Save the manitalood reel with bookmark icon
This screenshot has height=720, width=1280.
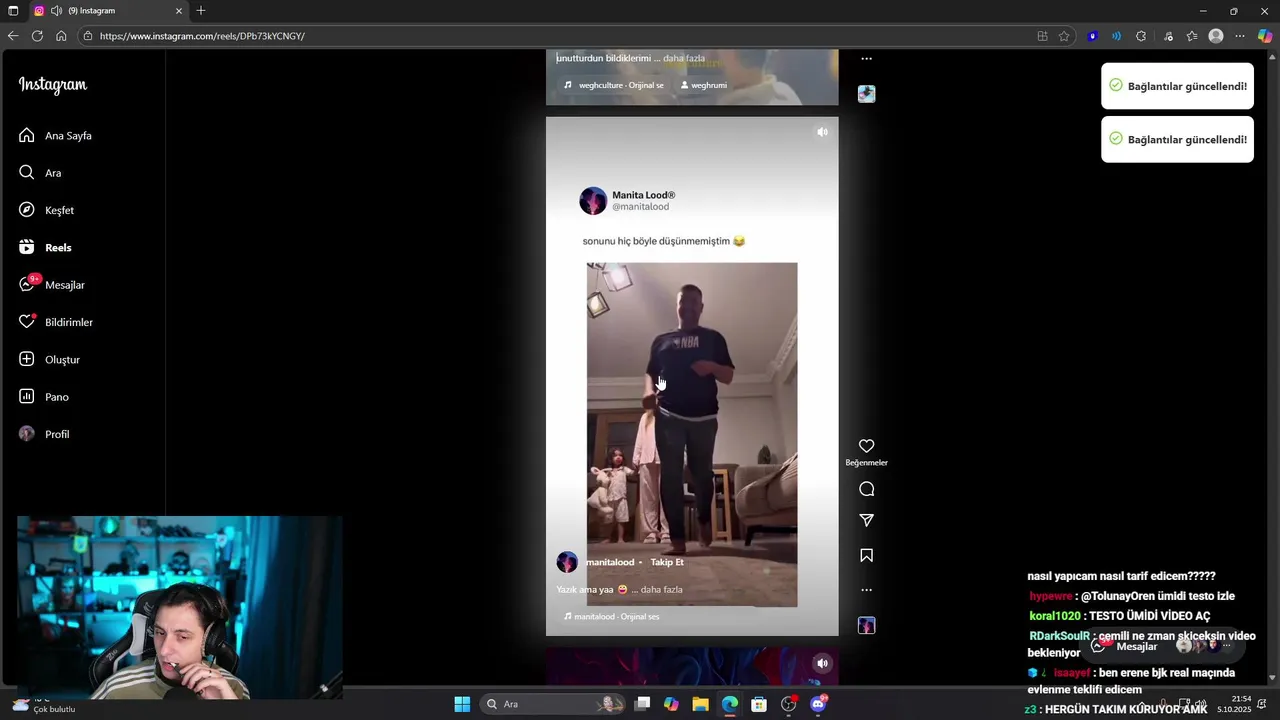[x=867, y=555]
